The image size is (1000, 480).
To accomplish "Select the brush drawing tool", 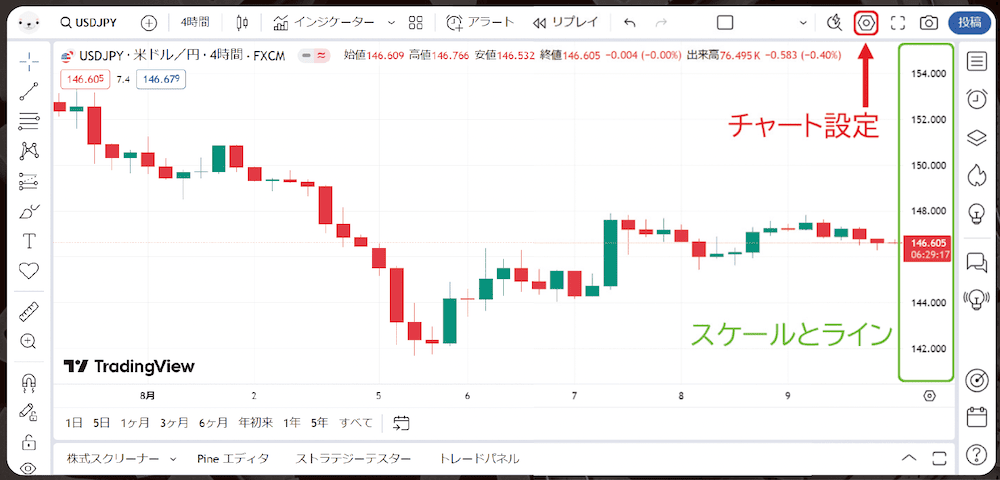I will (x=29, y=211).
